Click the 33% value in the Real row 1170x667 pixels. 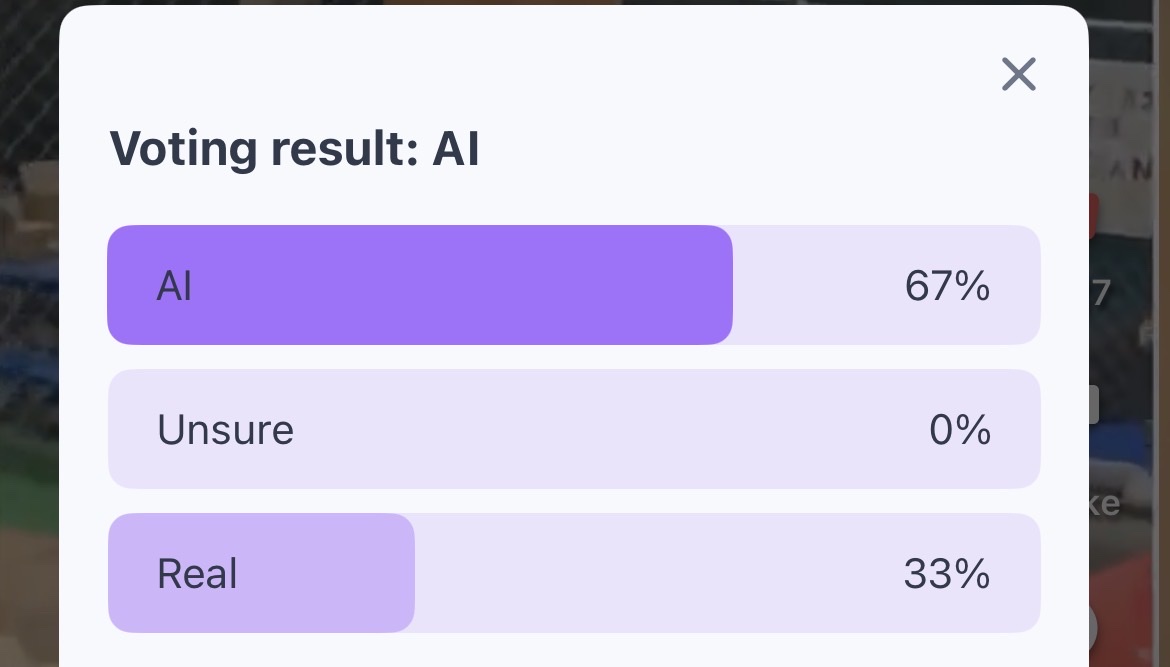tap(946, 574)
